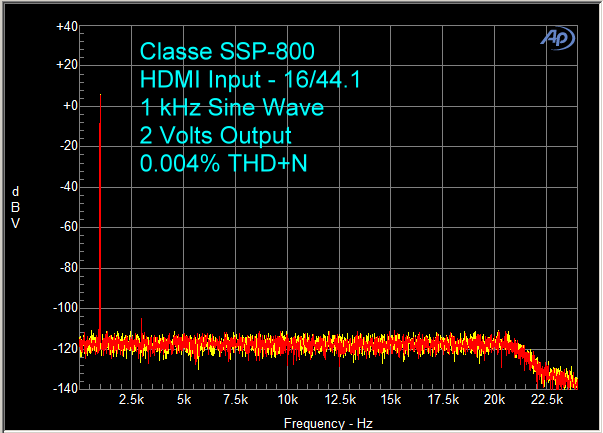Click the +0 label on the y-axis
The image size is (603, 433).
69,105
